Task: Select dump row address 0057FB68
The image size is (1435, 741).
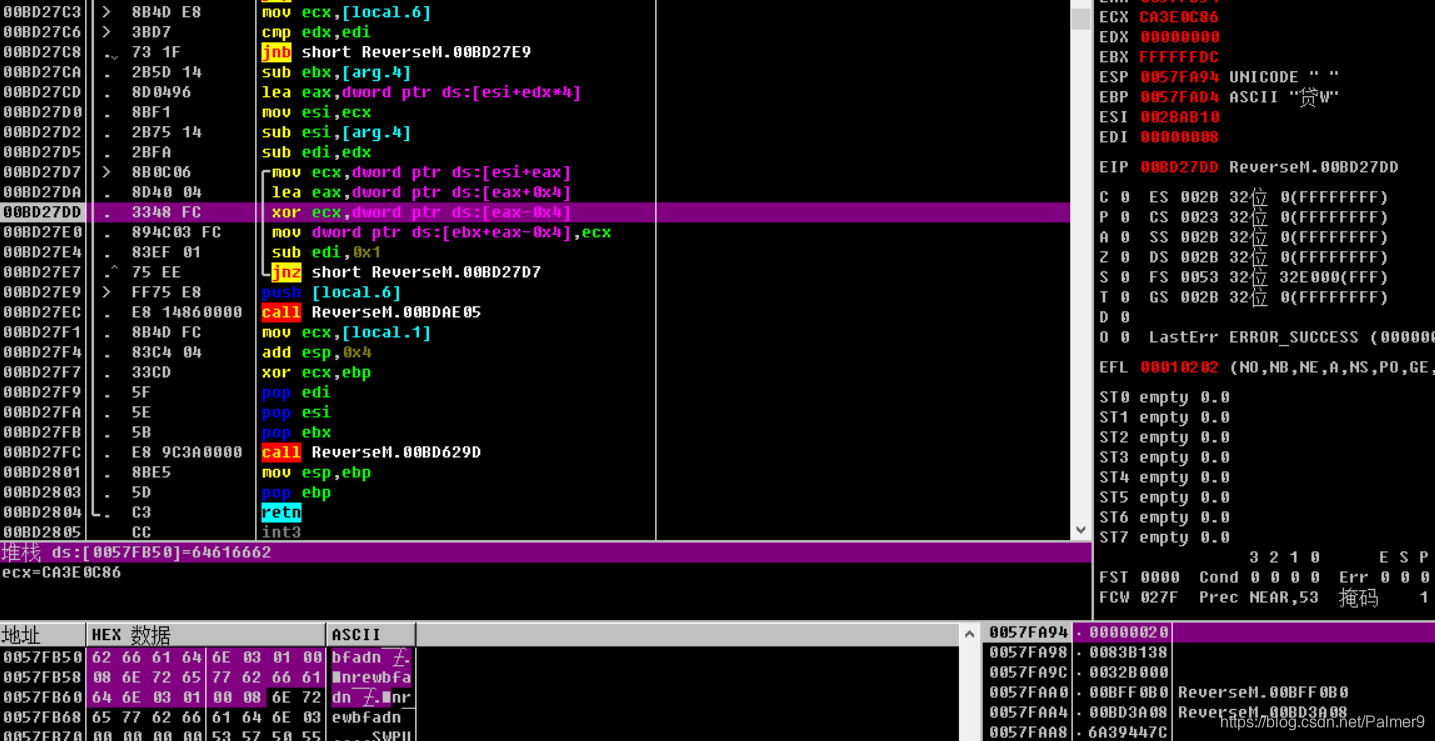Action: [43, 717]
